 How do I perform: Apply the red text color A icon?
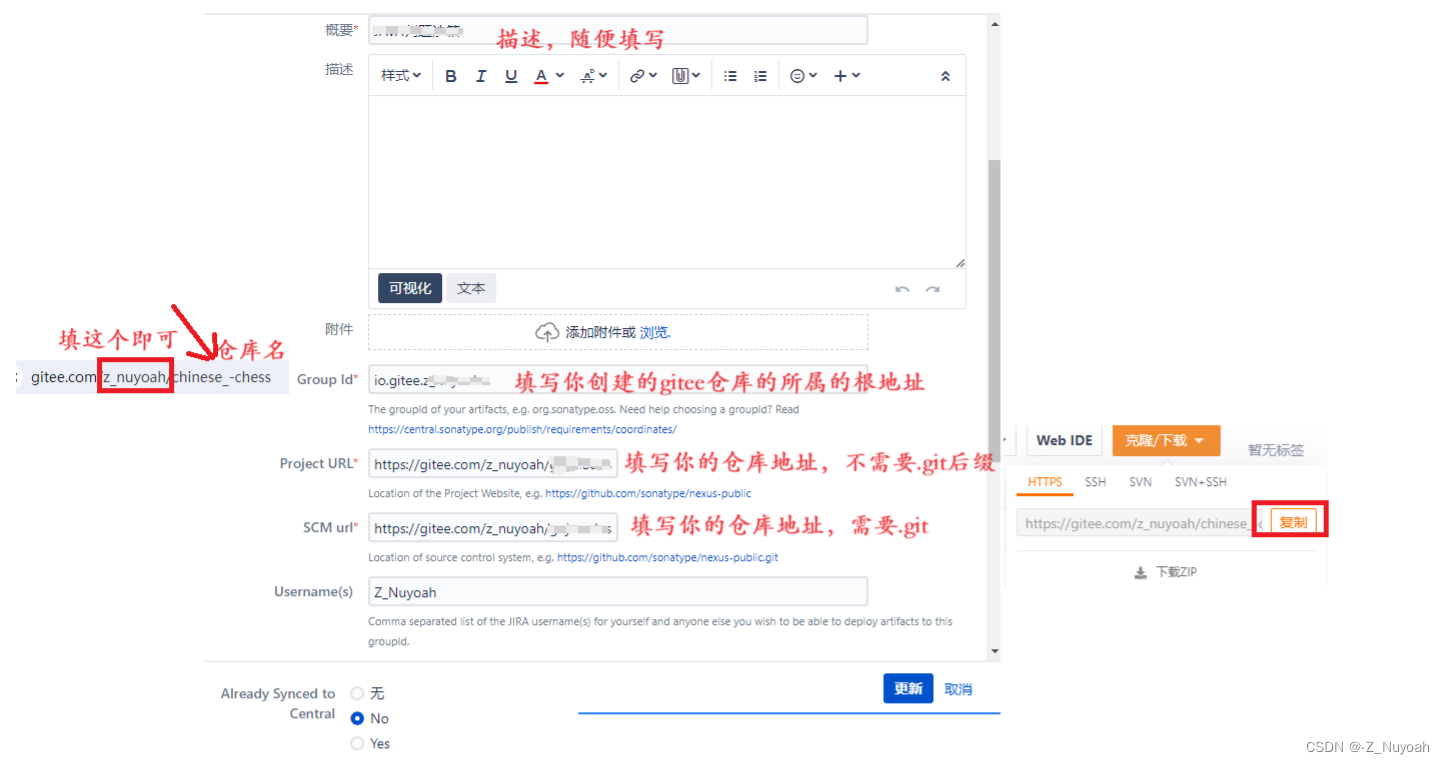click(541, 76)
